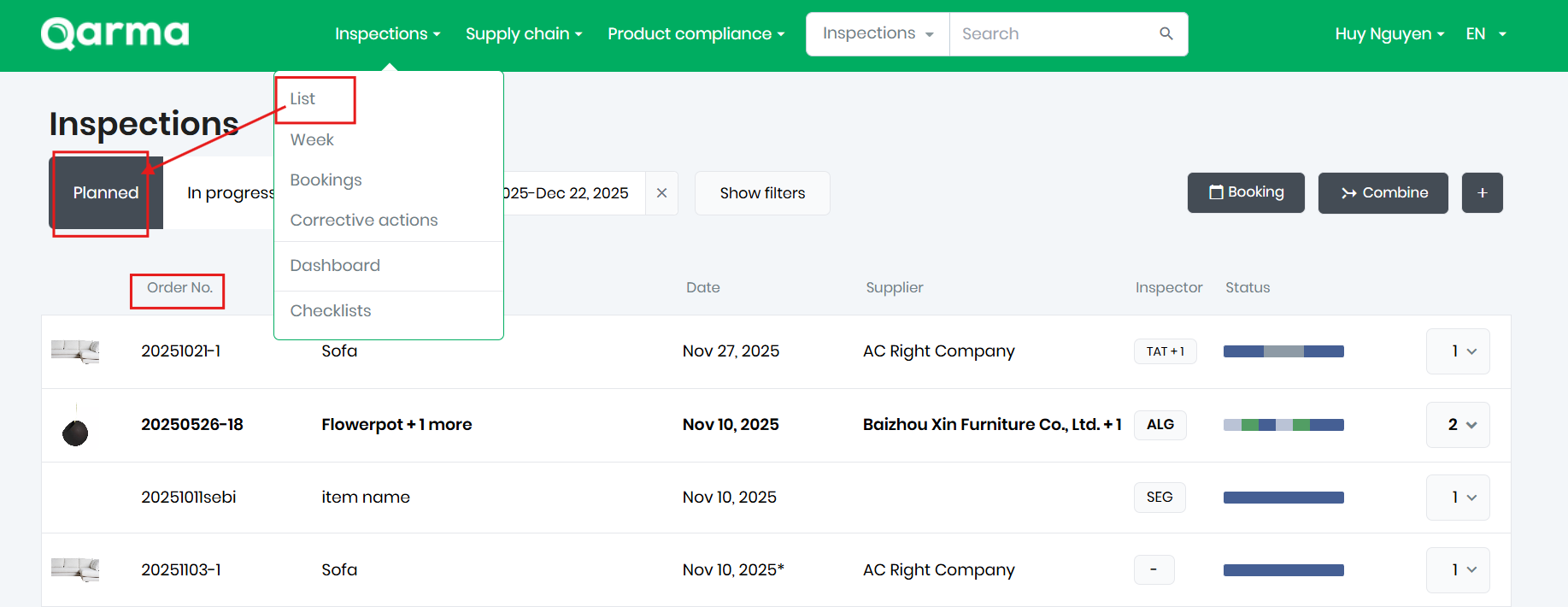Open the Flowerpot product thumbnail
Screen dimensions: 1568x607
click(x=75, y=426)
